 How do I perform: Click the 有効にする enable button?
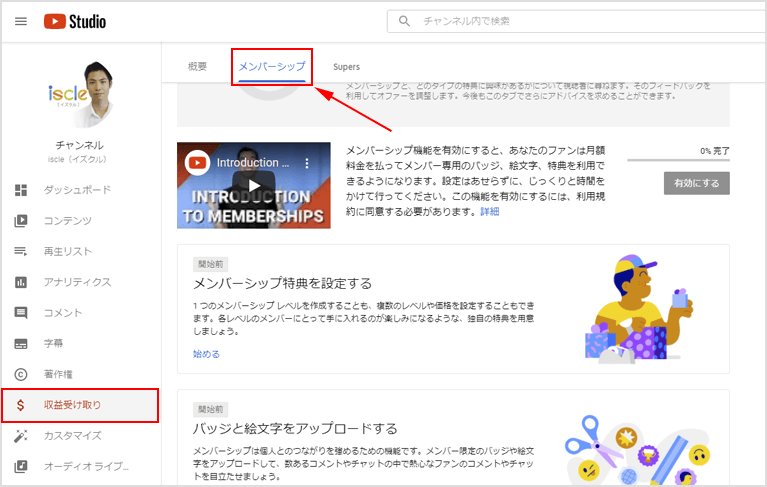point(697,183)
